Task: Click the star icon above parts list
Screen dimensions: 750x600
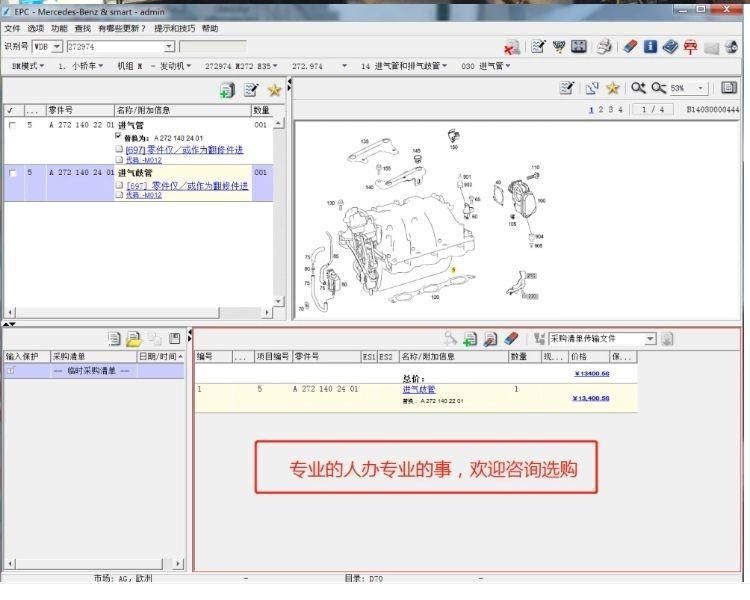Action: (274, 89)
